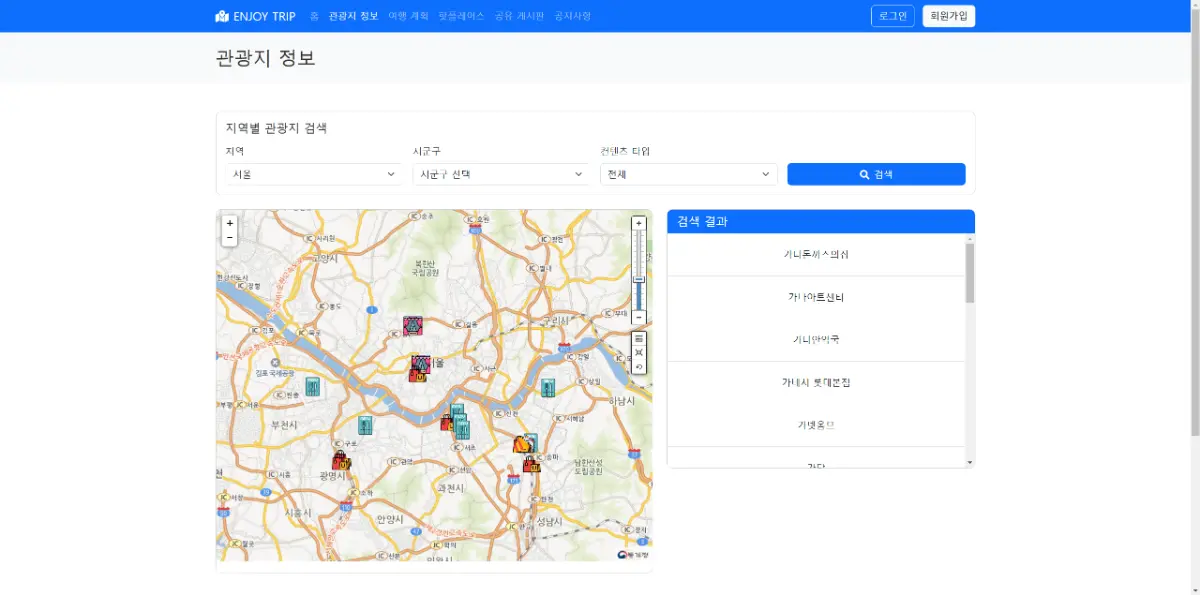Open the 컨텐츠 타입 dropdown set to 전체
Screen dimensions: 1200x595
[688, 174]
